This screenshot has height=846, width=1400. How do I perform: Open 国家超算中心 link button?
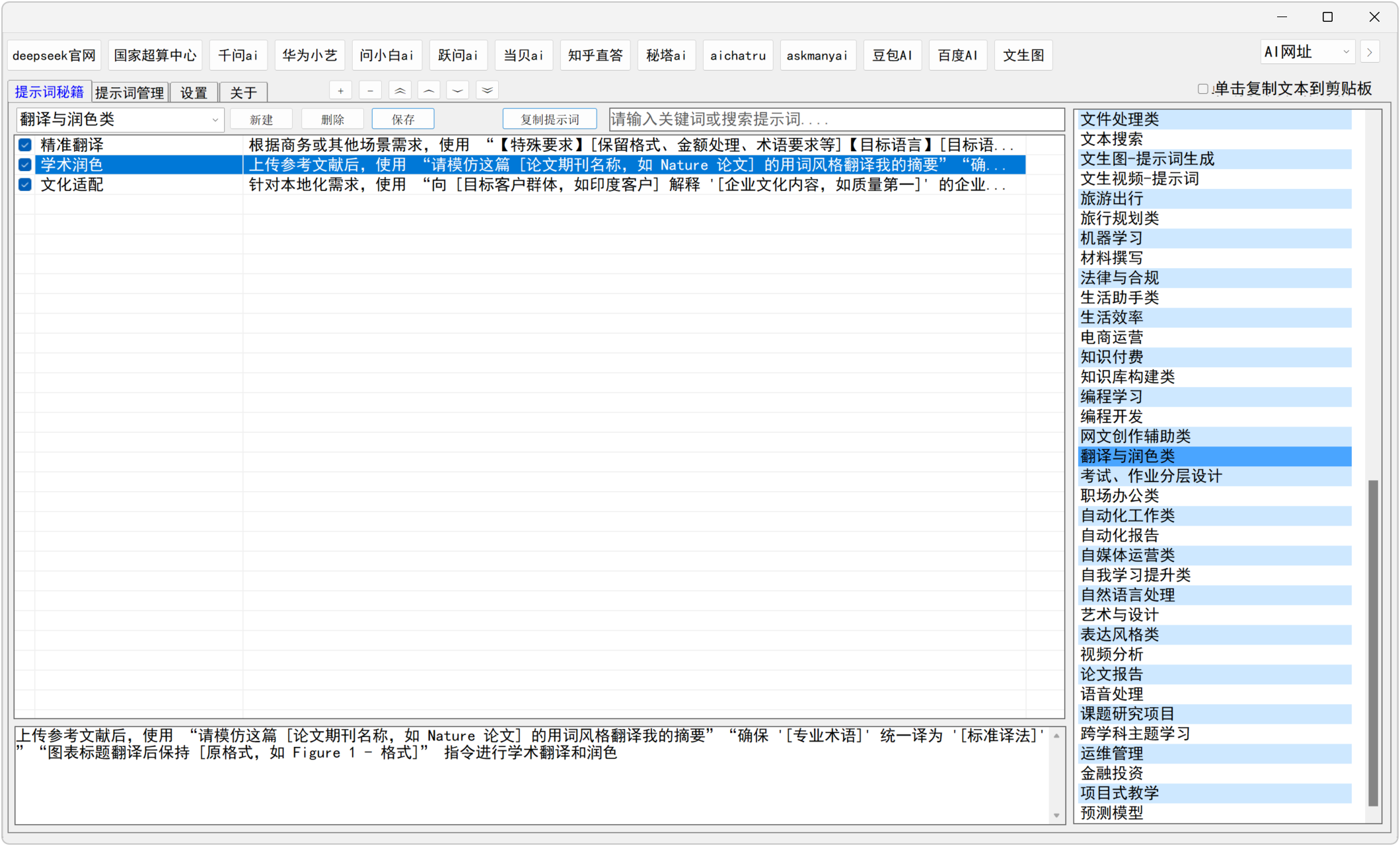tap(155, 55)
